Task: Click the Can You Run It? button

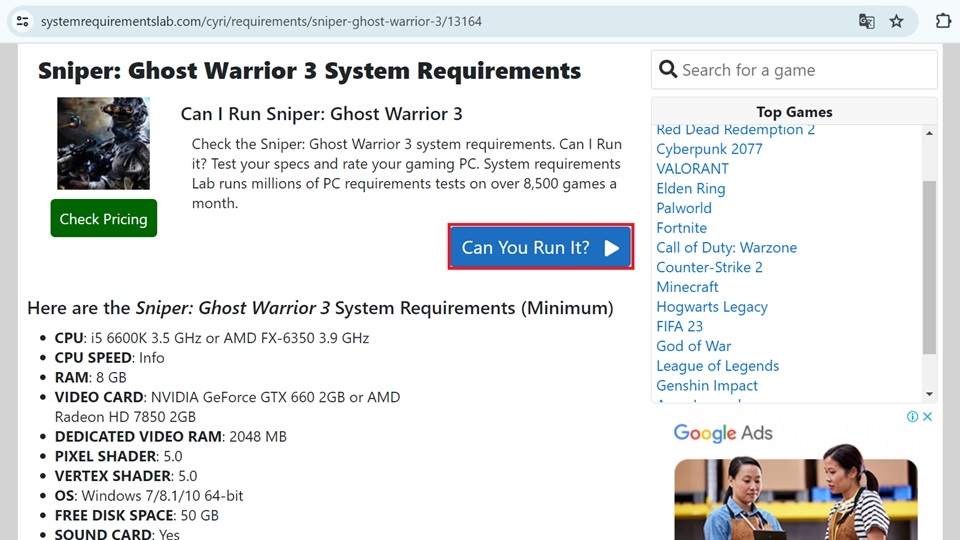Action: 540,247
